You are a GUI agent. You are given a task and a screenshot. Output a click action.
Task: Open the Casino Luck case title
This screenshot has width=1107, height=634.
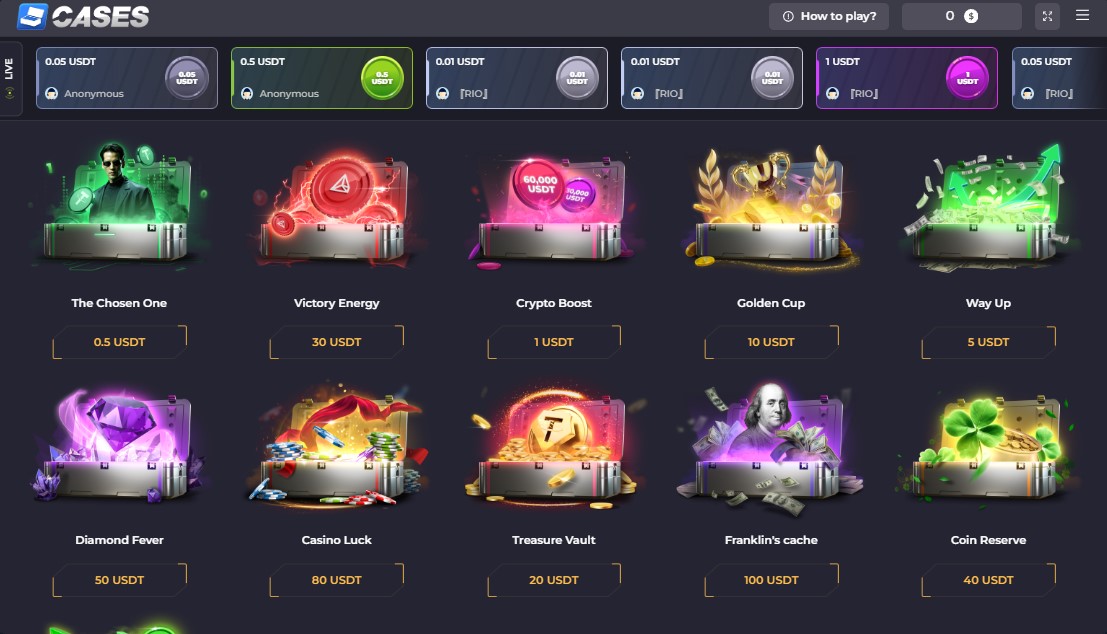[337, 540]
